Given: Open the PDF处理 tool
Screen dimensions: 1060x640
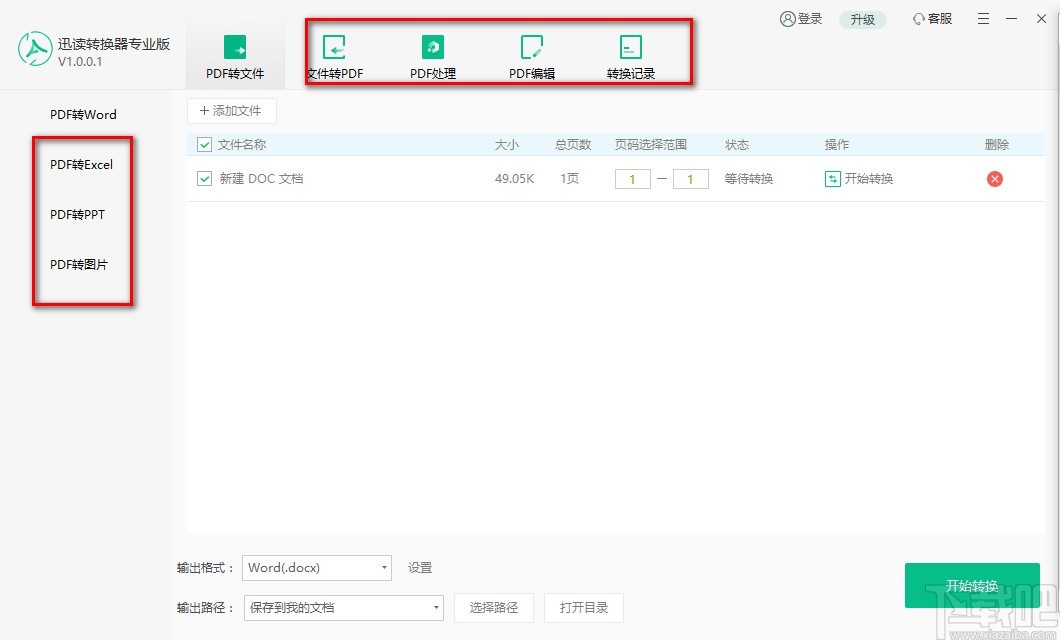Looking at the screenshot, I should pyautogui.click(x=432, y=55).
